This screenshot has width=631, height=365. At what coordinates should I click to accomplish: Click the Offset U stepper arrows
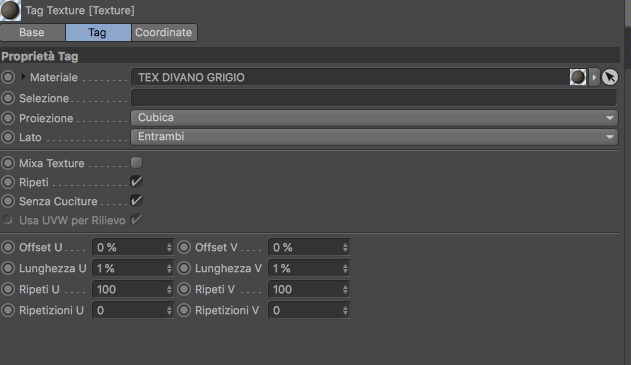(x=169, y=247)
